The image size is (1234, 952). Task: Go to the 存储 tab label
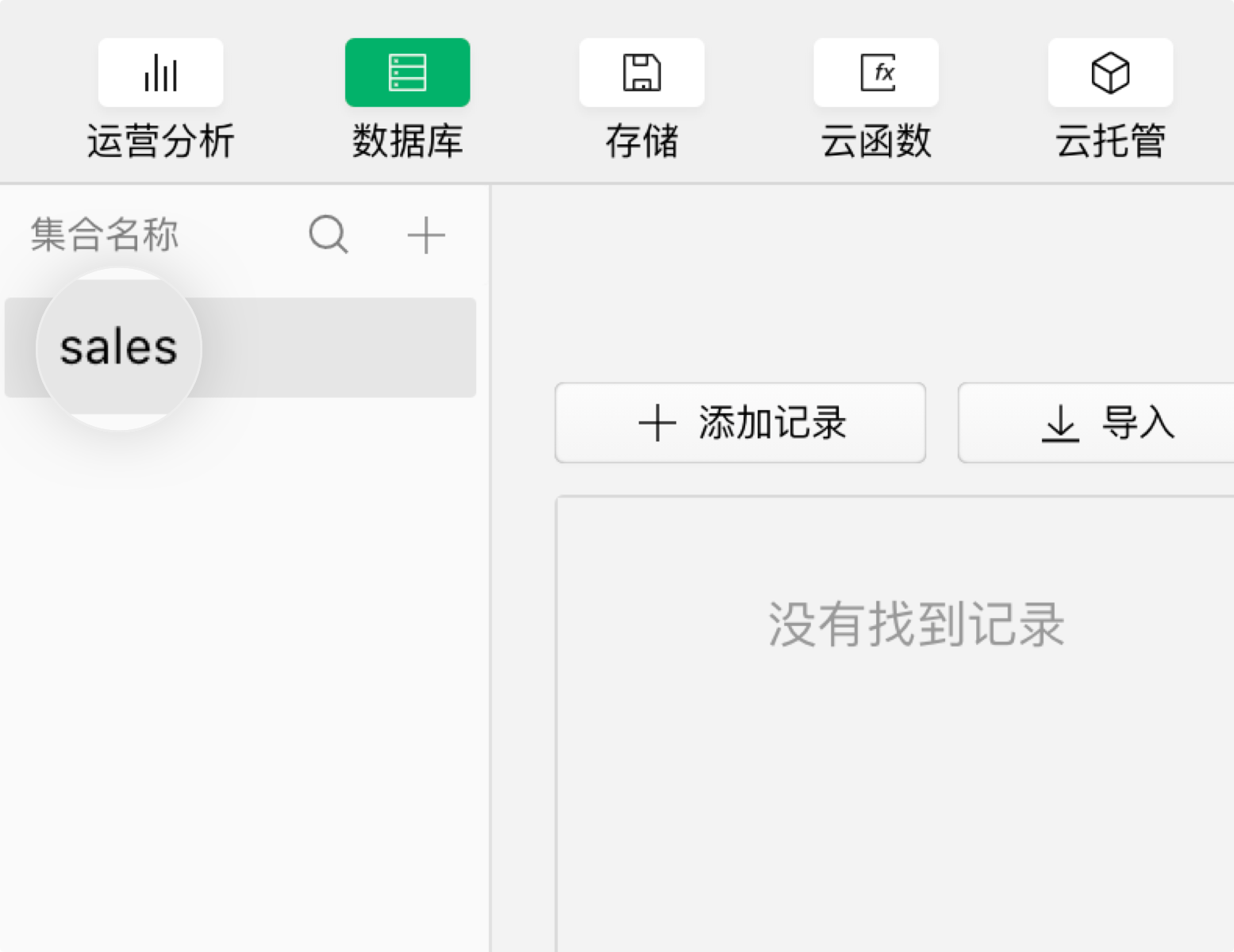coord(641,142)
